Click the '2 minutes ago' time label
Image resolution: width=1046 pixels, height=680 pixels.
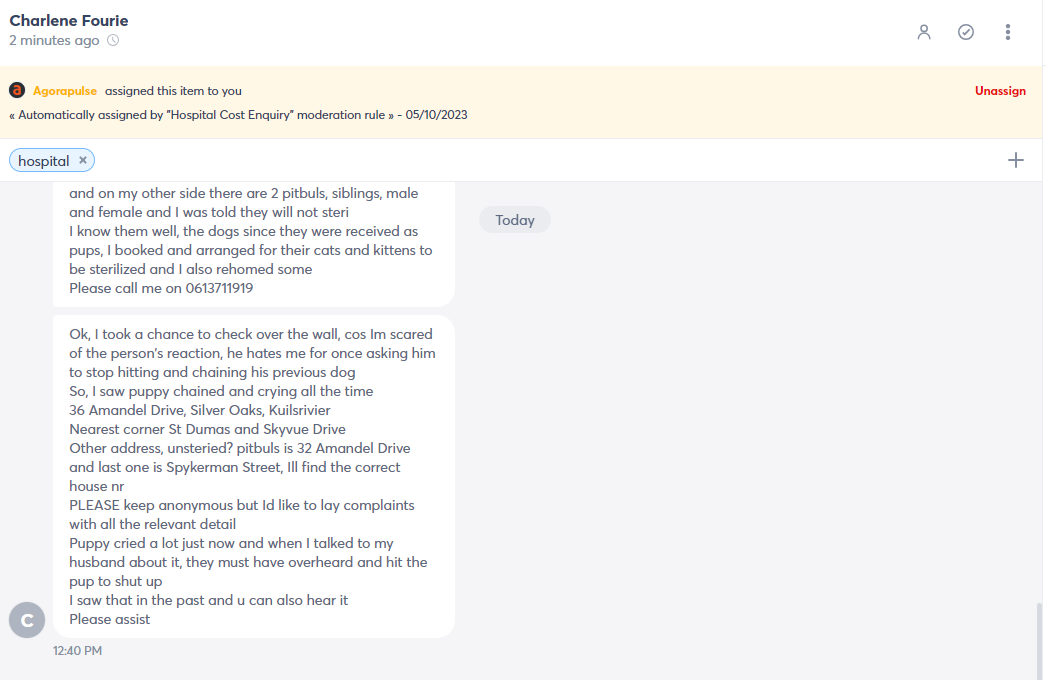pyautogui.click(x=54, y=41)
